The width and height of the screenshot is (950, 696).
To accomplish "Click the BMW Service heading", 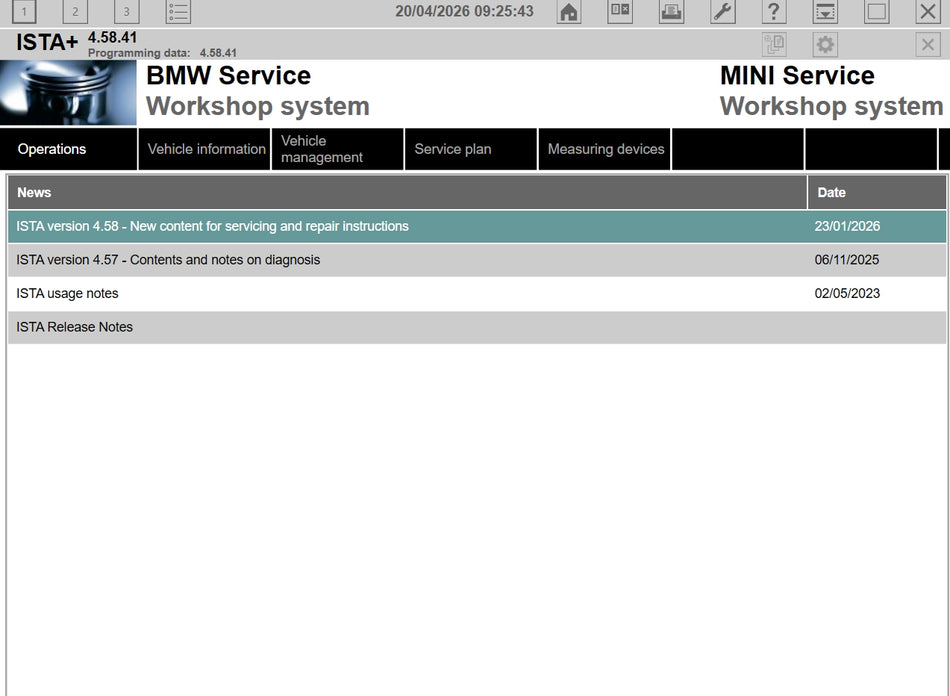I will tap(228, 76).
